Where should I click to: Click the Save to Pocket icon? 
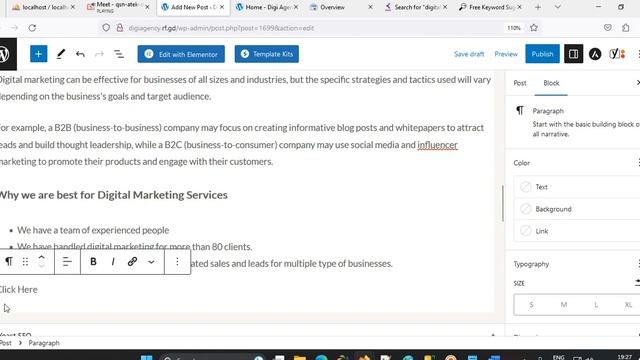[607, 28]
